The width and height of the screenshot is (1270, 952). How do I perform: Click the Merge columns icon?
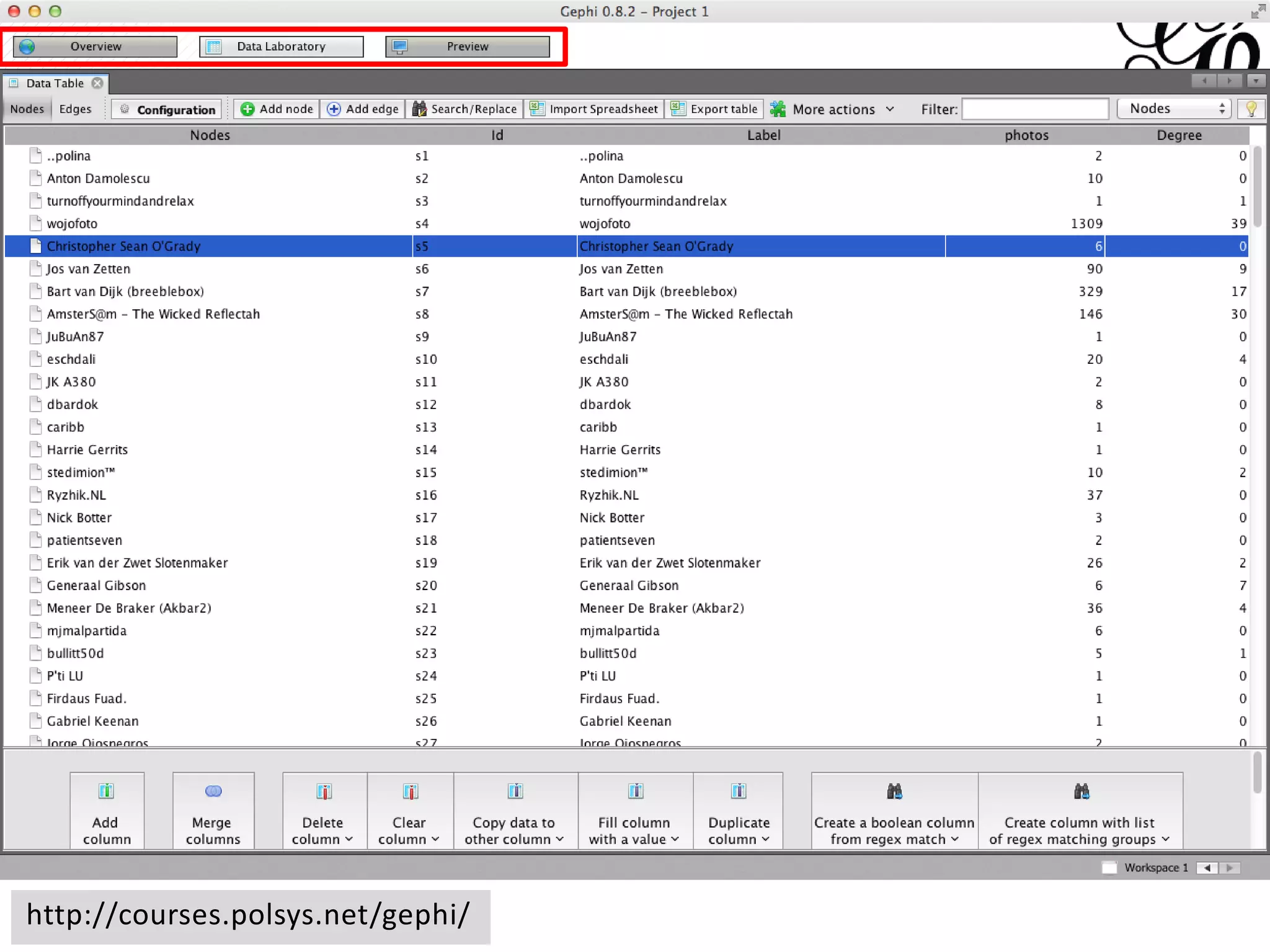[x=213, y=791]
